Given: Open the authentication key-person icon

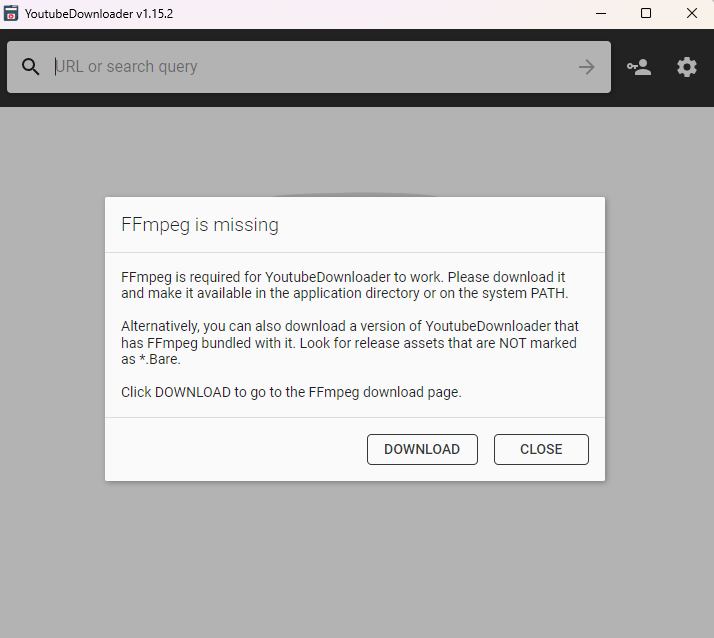Looking at the screenshot, I should coord(639,67).
